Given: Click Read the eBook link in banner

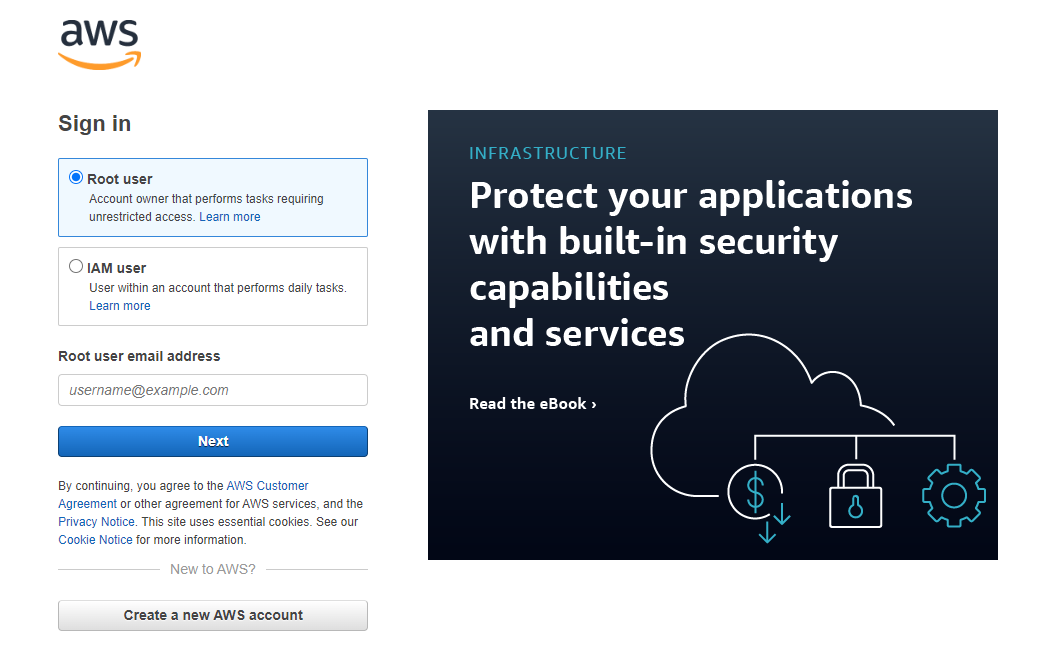Looking at the screenshot, I should coord(533,404).
